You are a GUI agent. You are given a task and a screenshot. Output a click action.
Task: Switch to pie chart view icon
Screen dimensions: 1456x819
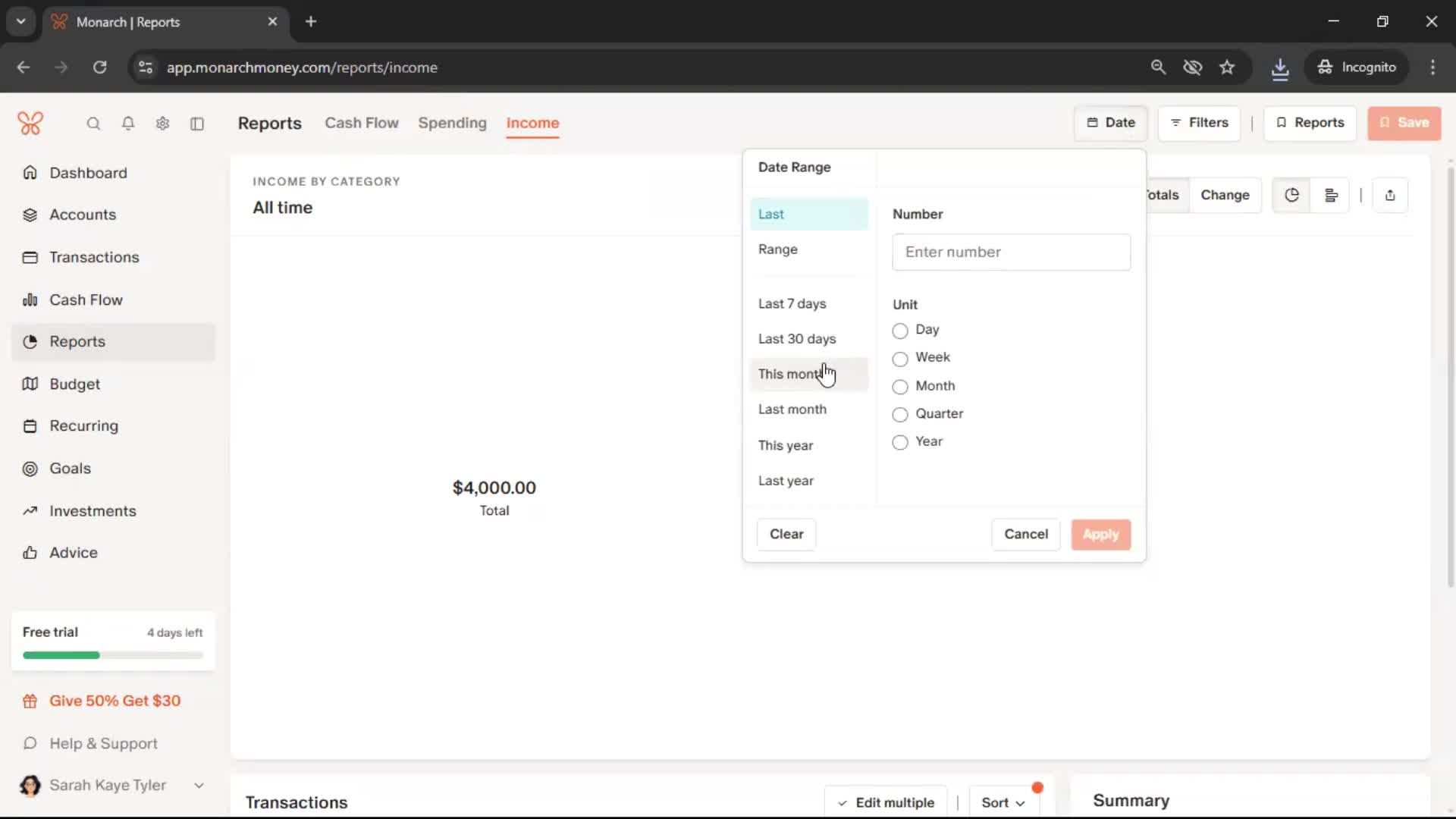(1291, 196)
